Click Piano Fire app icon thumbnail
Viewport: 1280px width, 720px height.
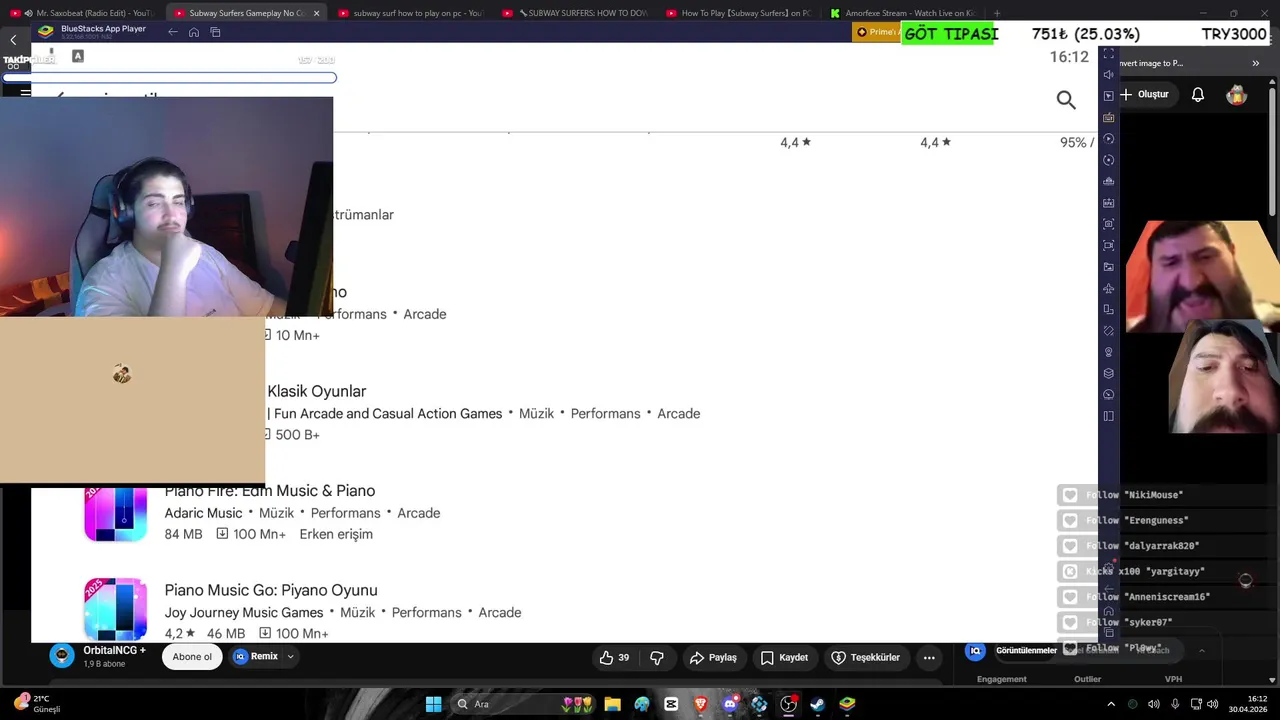click(116, 514)
